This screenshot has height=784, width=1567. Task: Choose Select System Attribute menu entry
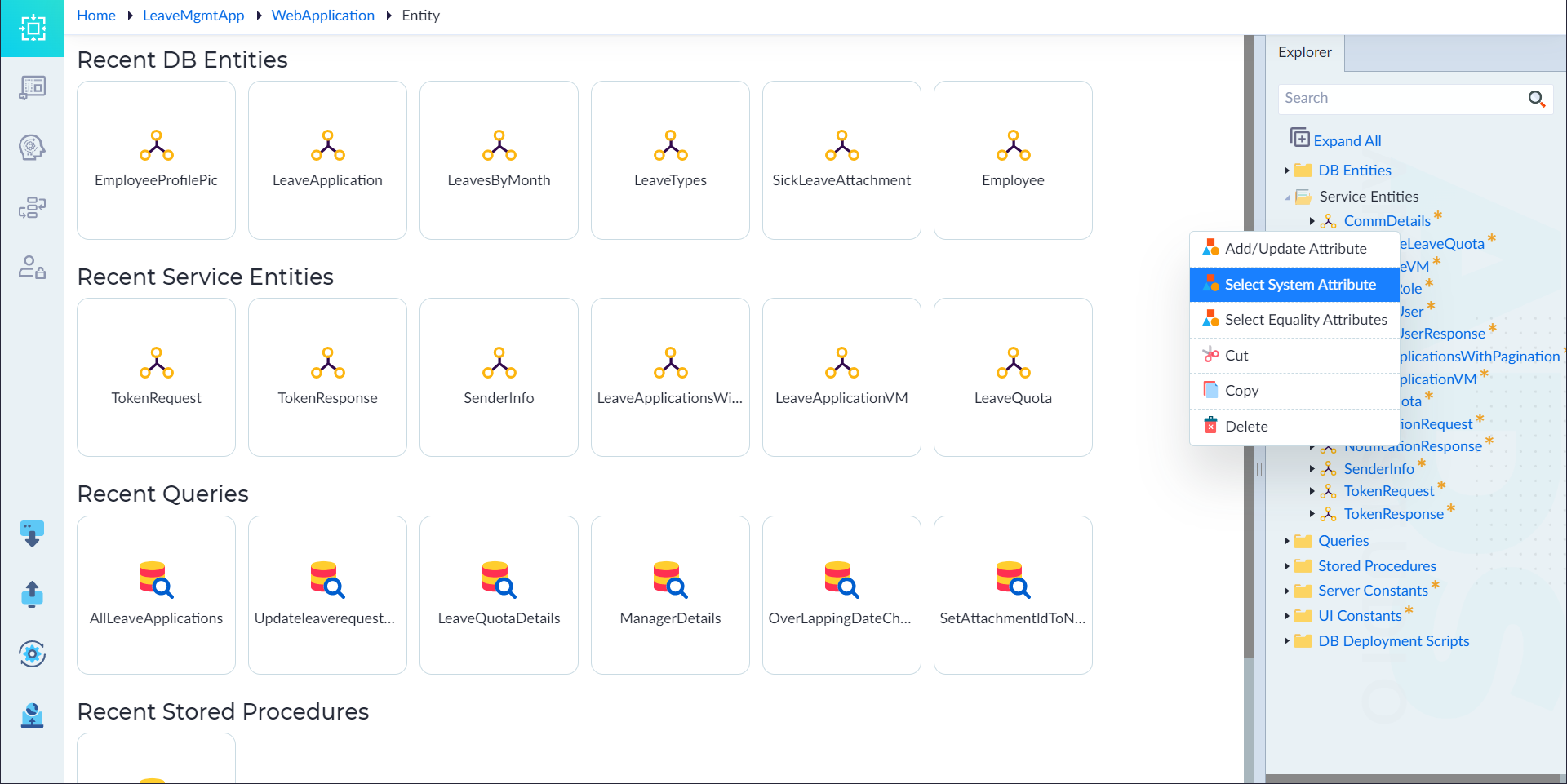tap(1294, 285)
